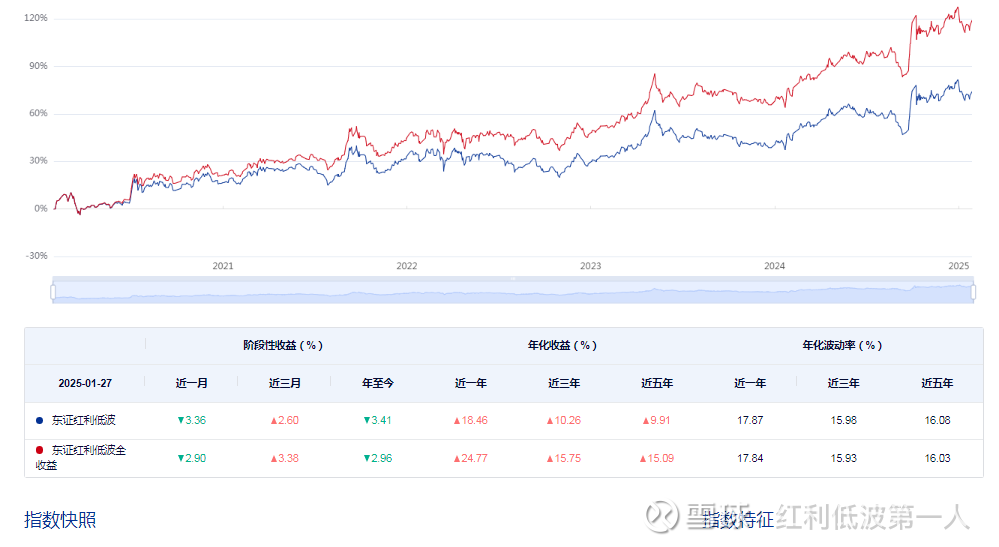Click the green down arrow value 3.36

pos(191,420)
